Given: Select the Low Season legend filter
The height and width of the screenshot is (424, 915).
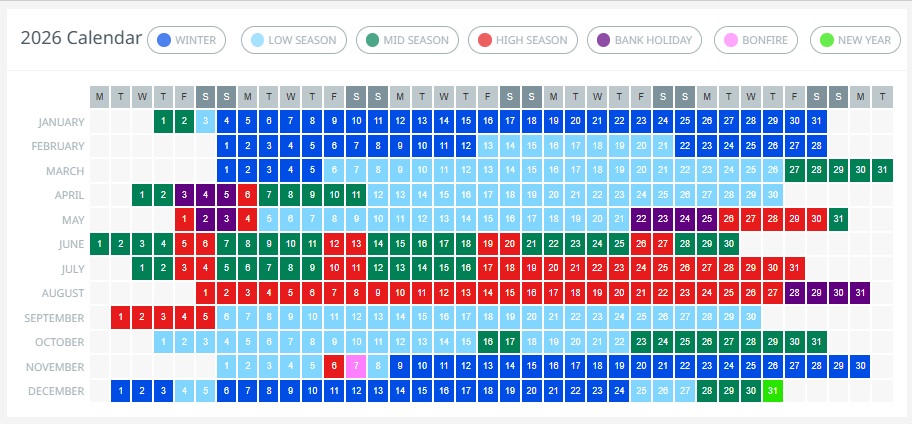Looking at the screenshot, I should 295,41.
